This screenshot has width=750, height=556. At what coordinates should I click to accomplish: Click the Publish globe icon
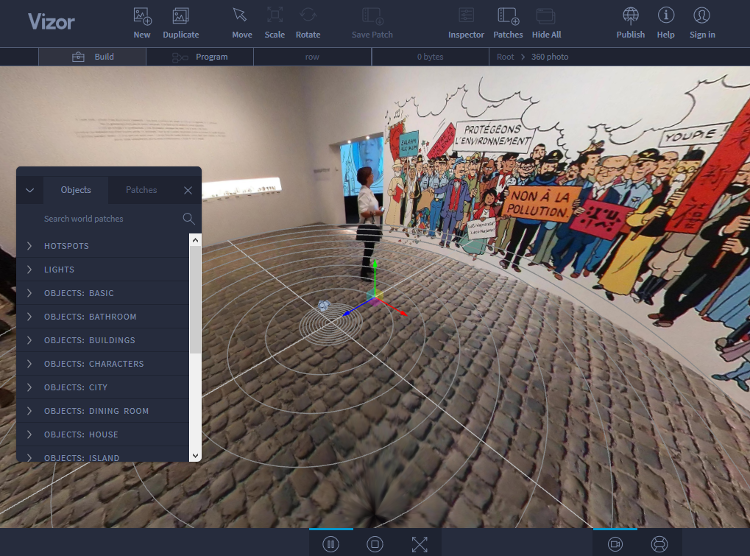point(630,16)
